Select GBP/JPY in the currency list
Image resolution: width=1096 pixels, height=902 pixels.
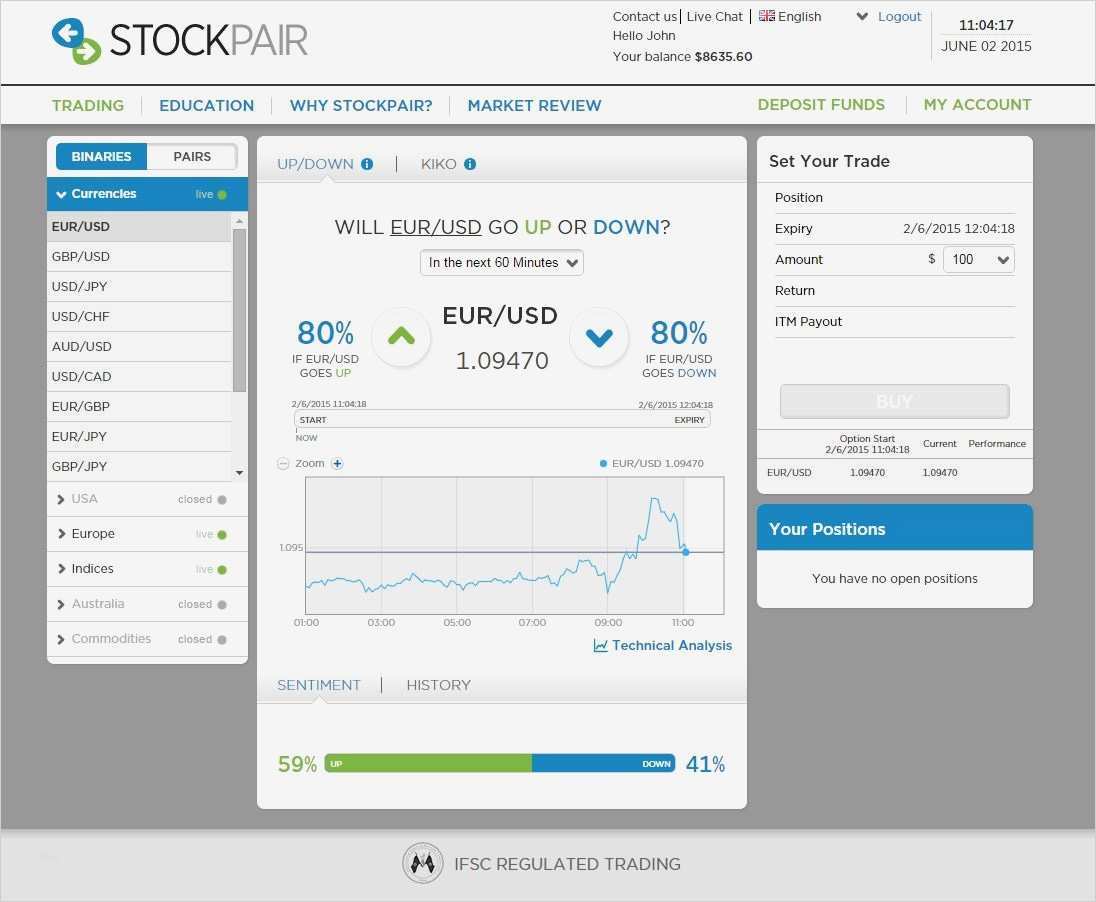(139, 467)
